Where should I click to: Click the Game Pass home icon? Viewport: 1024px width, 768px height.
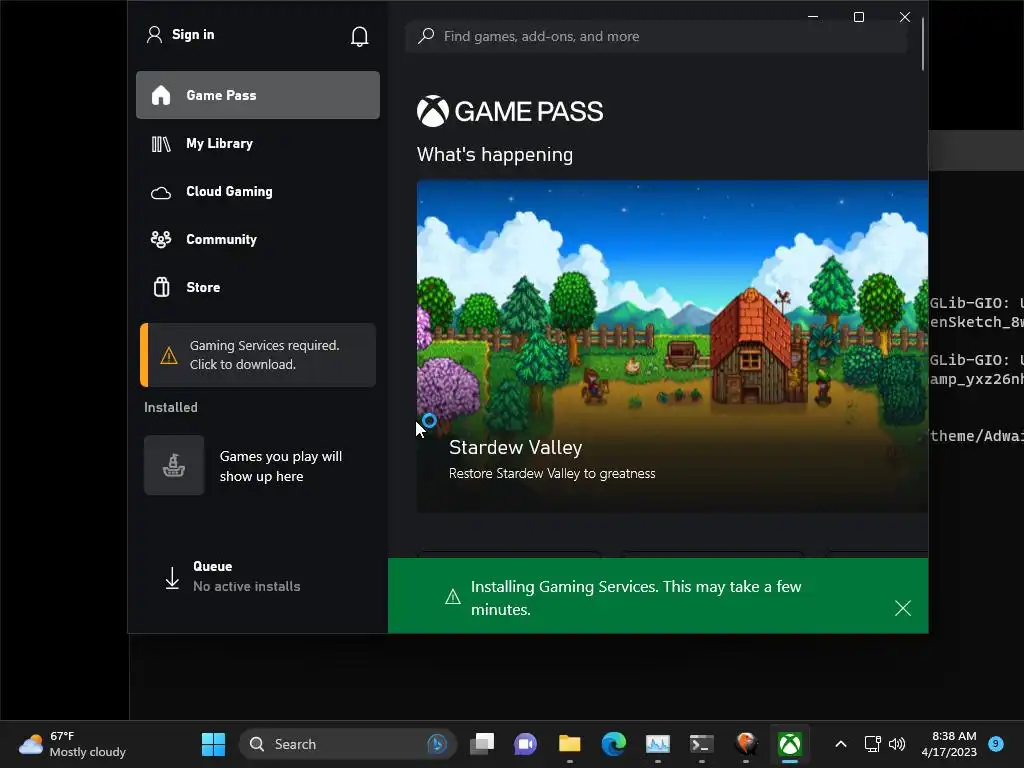(161, 95)
